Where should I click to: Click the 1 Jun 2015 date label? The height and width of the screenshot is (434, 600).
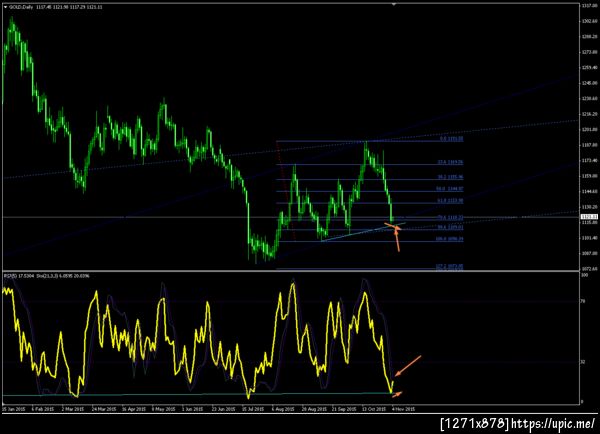pyautogui.click(x=192, y=409)
